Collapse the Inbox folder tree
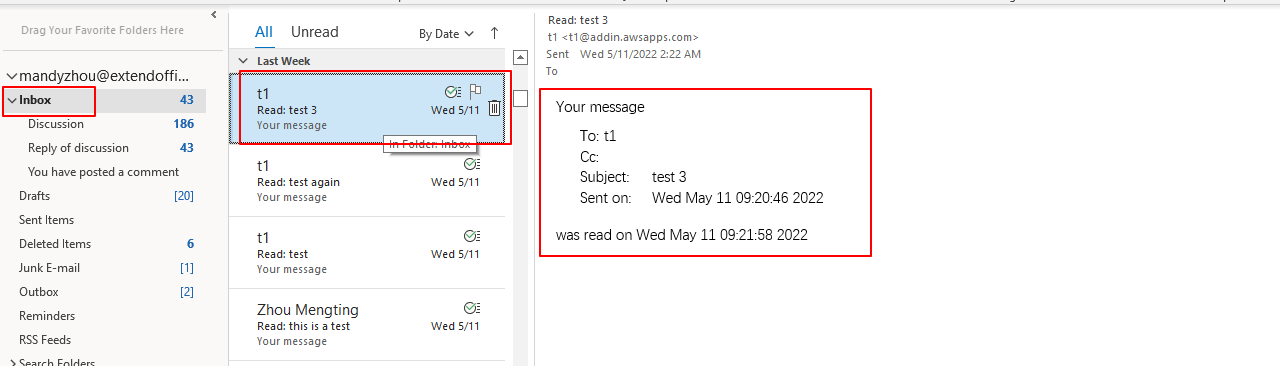 pyautogui.click(x=12, y=100)
